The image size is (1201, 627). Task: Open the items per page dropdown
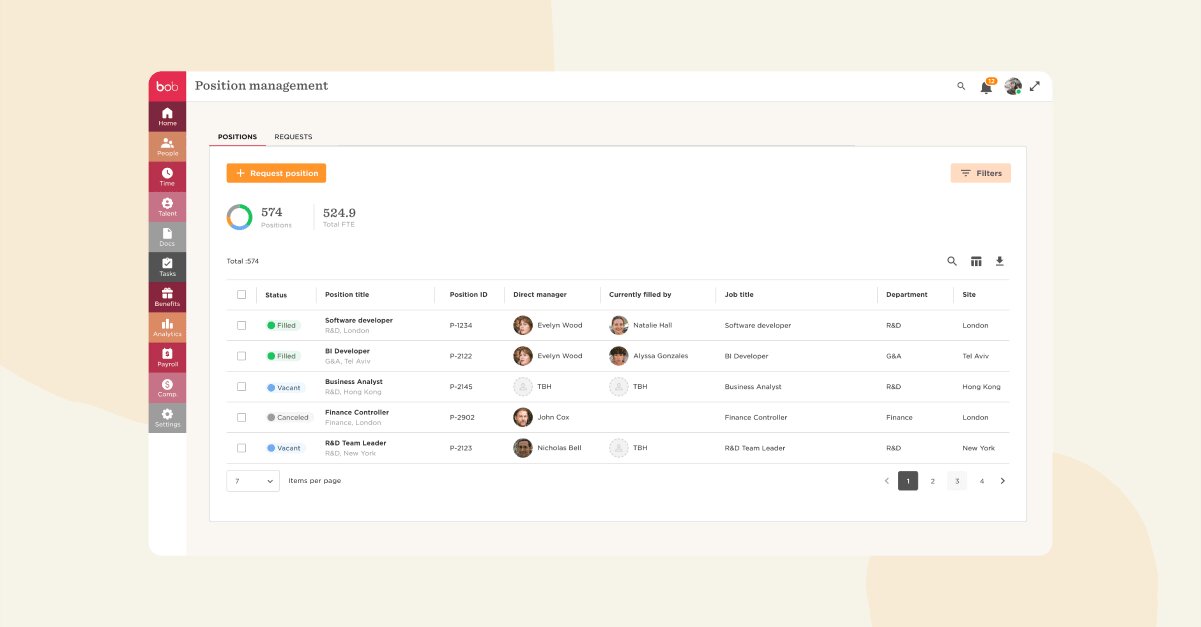(x=253, y=481)
